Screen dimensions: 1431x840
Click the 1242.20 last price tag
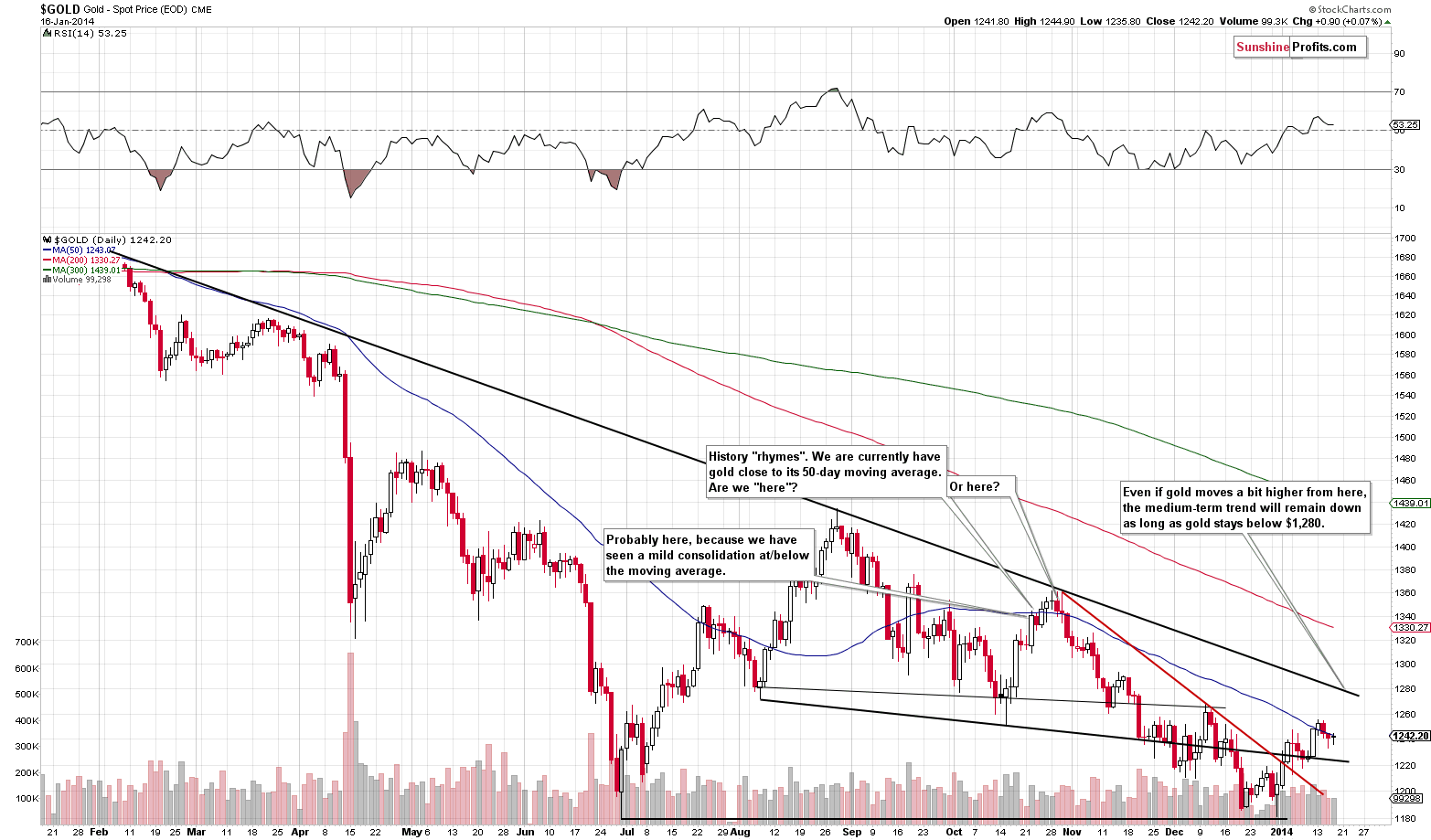point(1410,736)
